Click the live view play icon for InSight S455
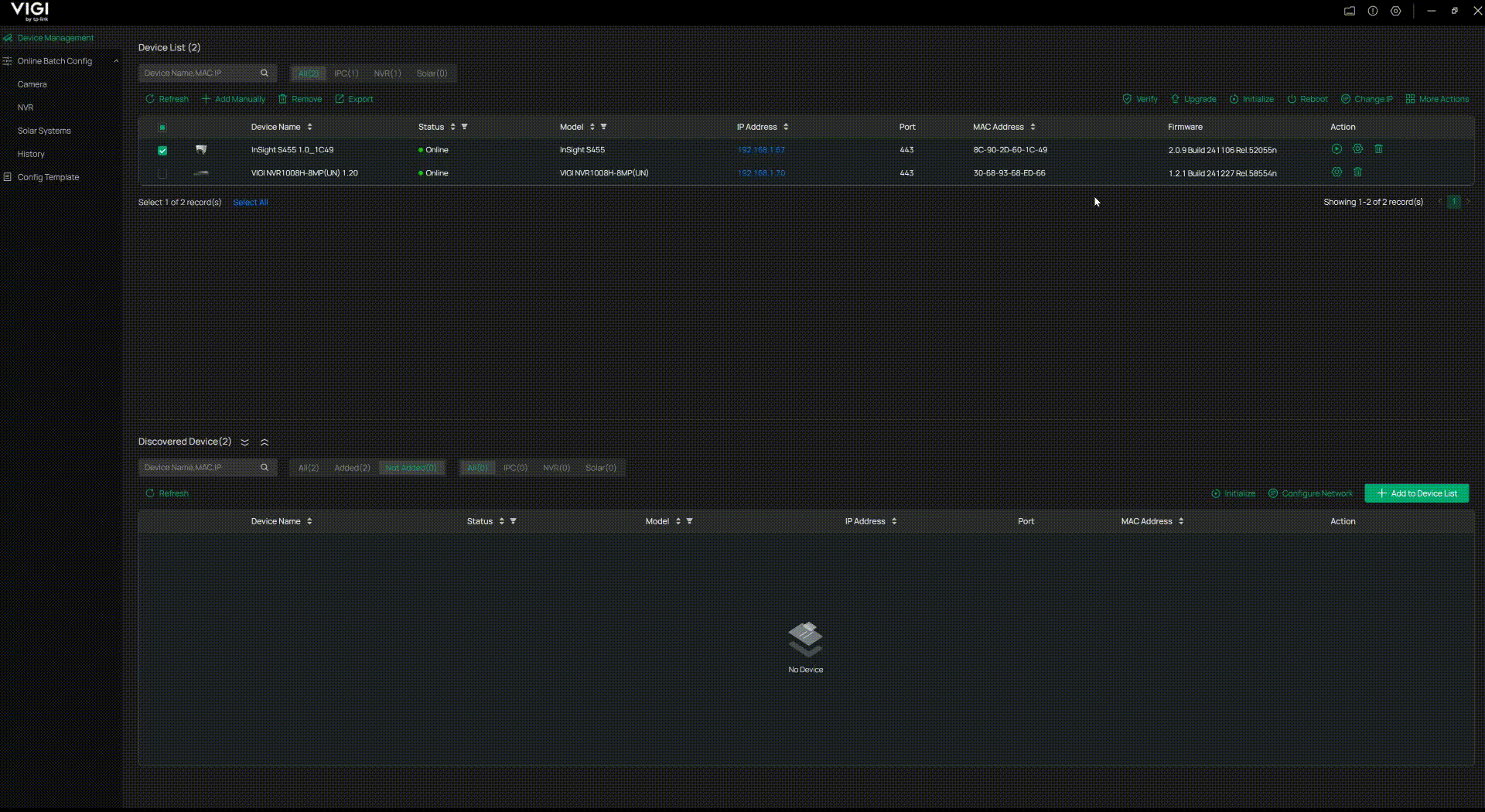Screen dimensions: 1485x812 (x=1336, y=149)
